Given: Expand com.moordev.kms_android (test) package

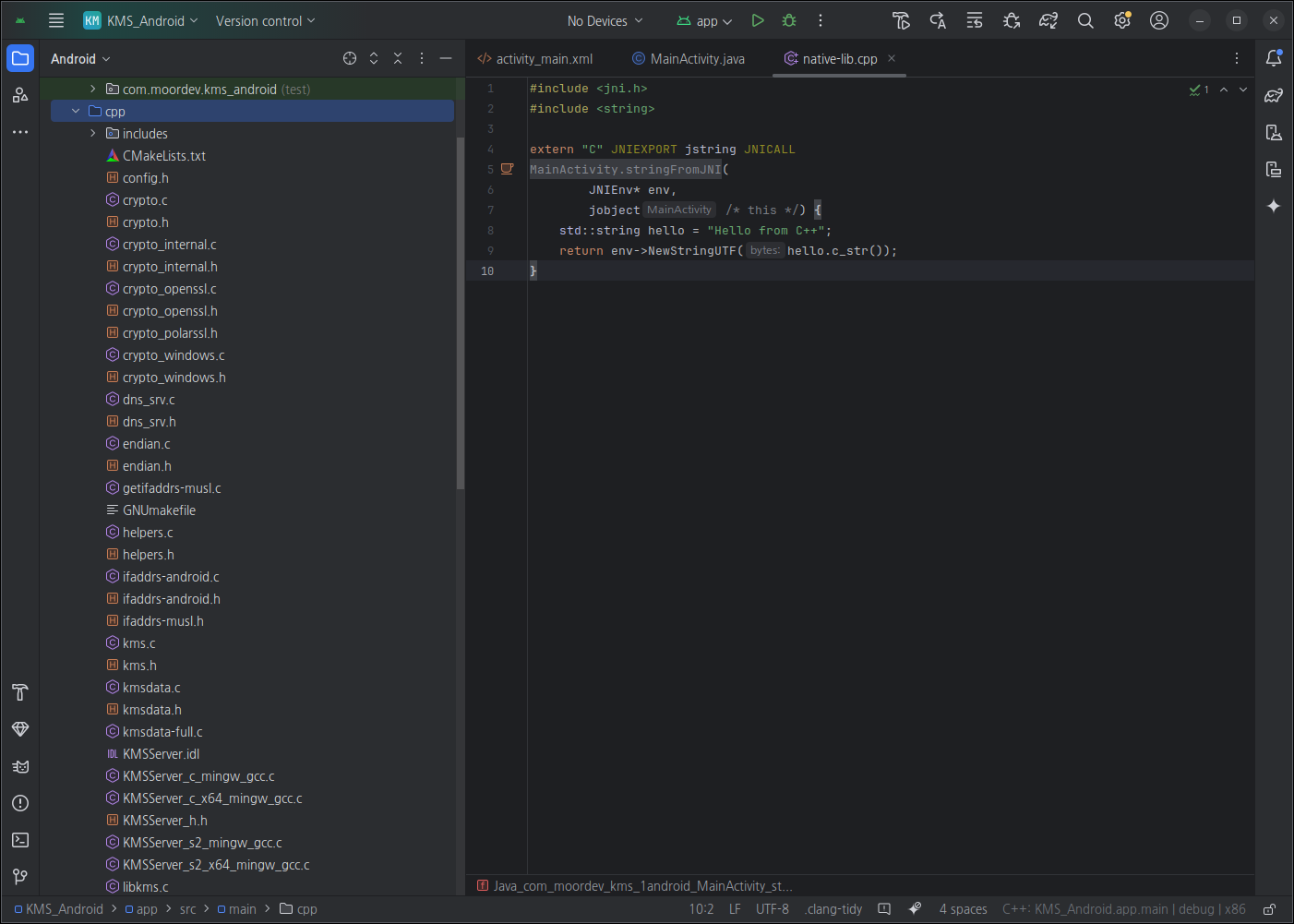Looking at the screenshot, I should point(93,89).
